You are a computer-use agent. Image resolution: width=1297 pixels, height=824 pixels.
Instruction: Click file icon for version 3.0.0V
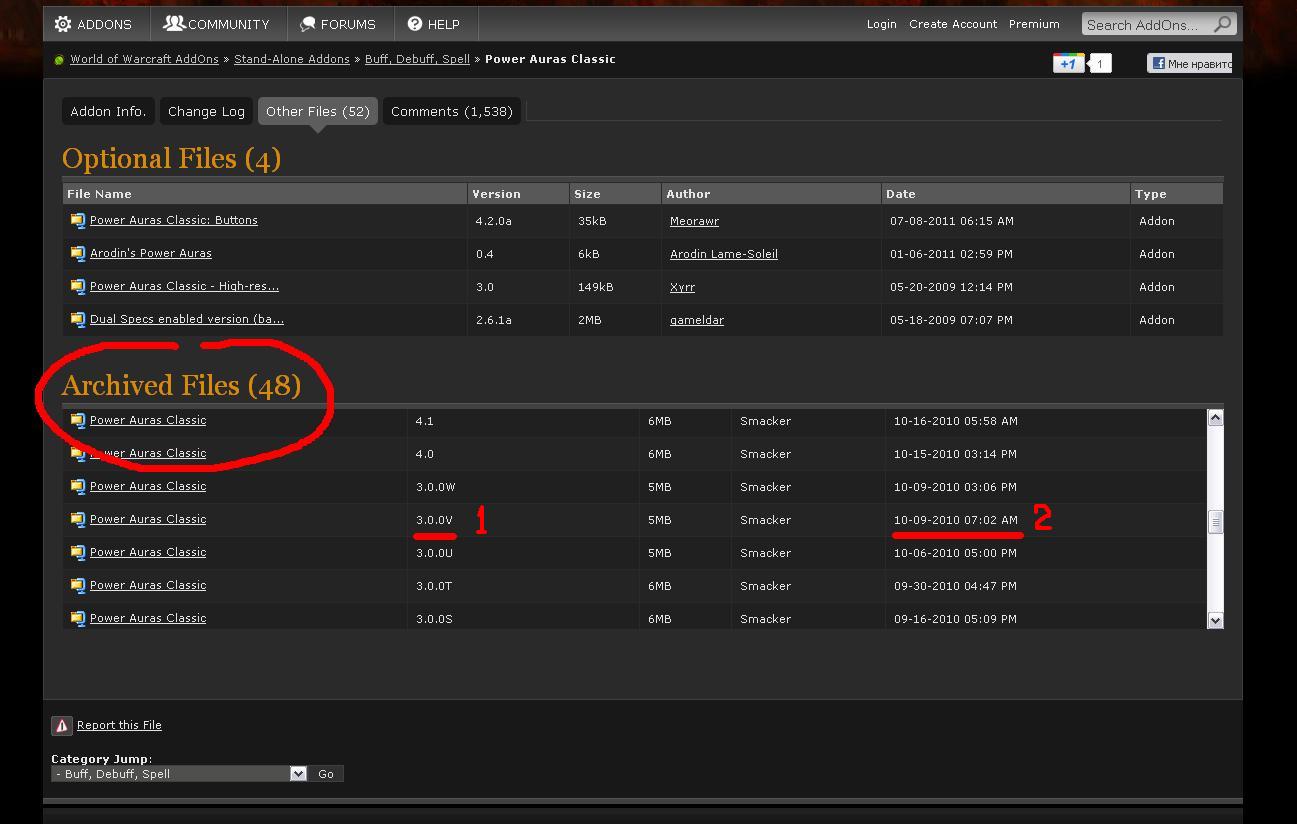77,520
